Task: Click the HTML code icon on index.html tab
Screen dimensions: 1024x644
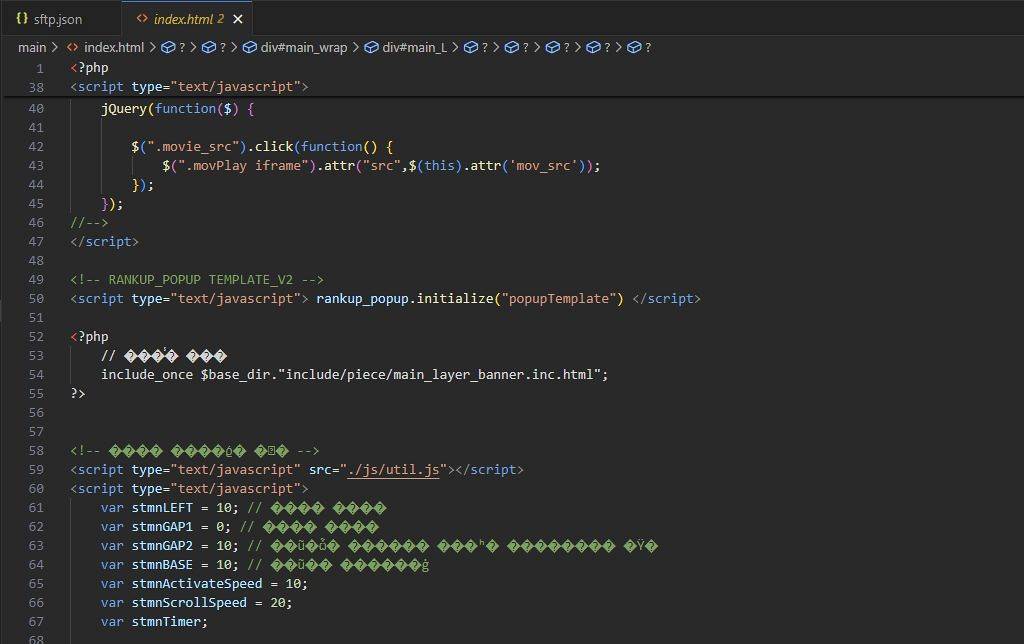Action: (142, 18)
